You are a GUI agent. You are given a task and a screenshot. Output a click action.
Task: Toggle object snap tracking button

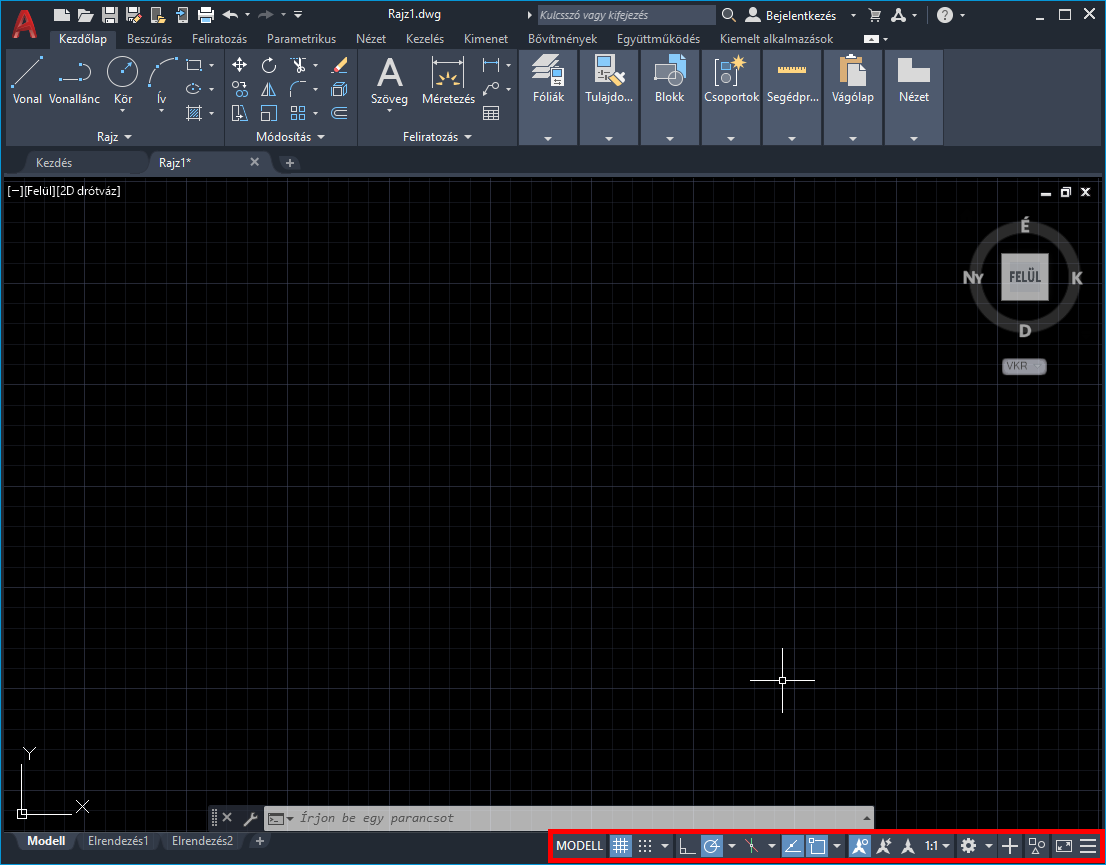[x=792, y=845]
